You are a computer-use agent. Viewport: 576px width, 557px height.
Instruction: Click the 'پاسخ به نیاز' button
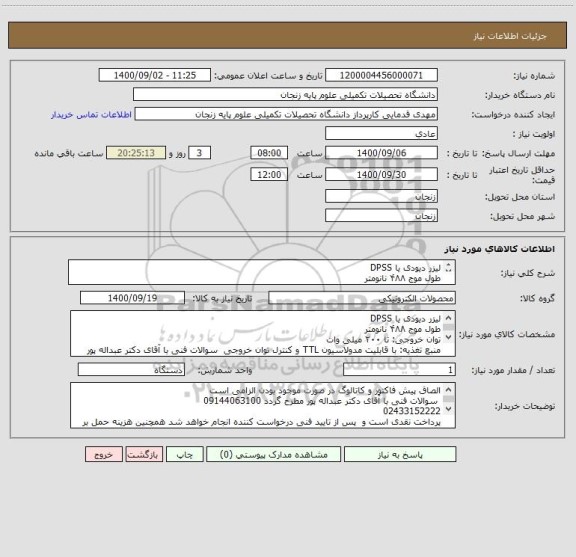click(400, 454)
